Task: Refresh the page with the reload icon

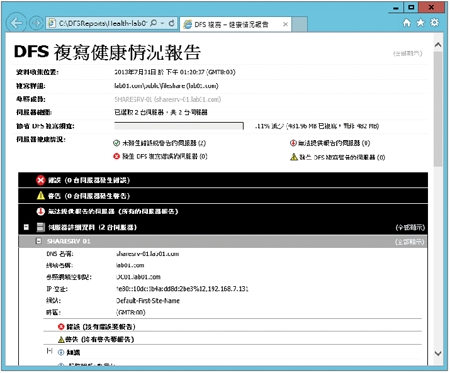Action: (x=172, y=23)
